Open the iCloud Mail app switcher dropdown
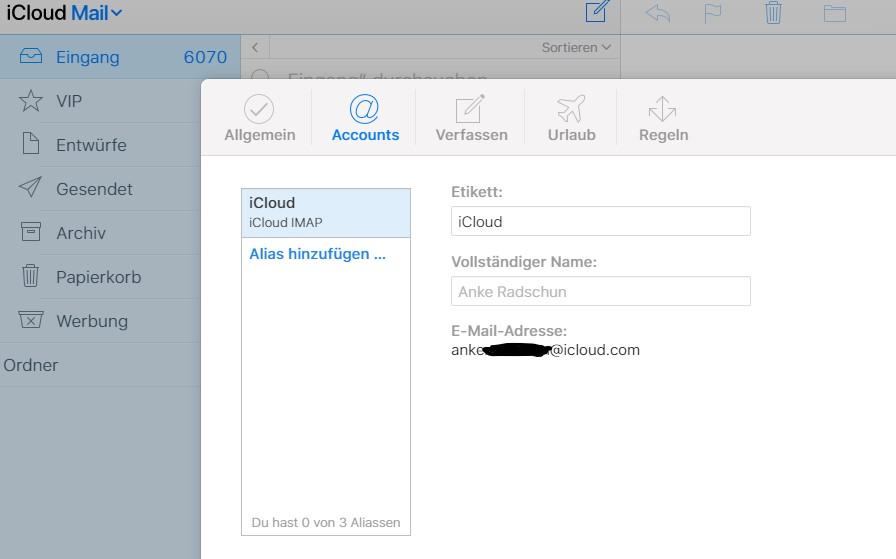Viewport: 896px width, 559px height. point(64,13)
